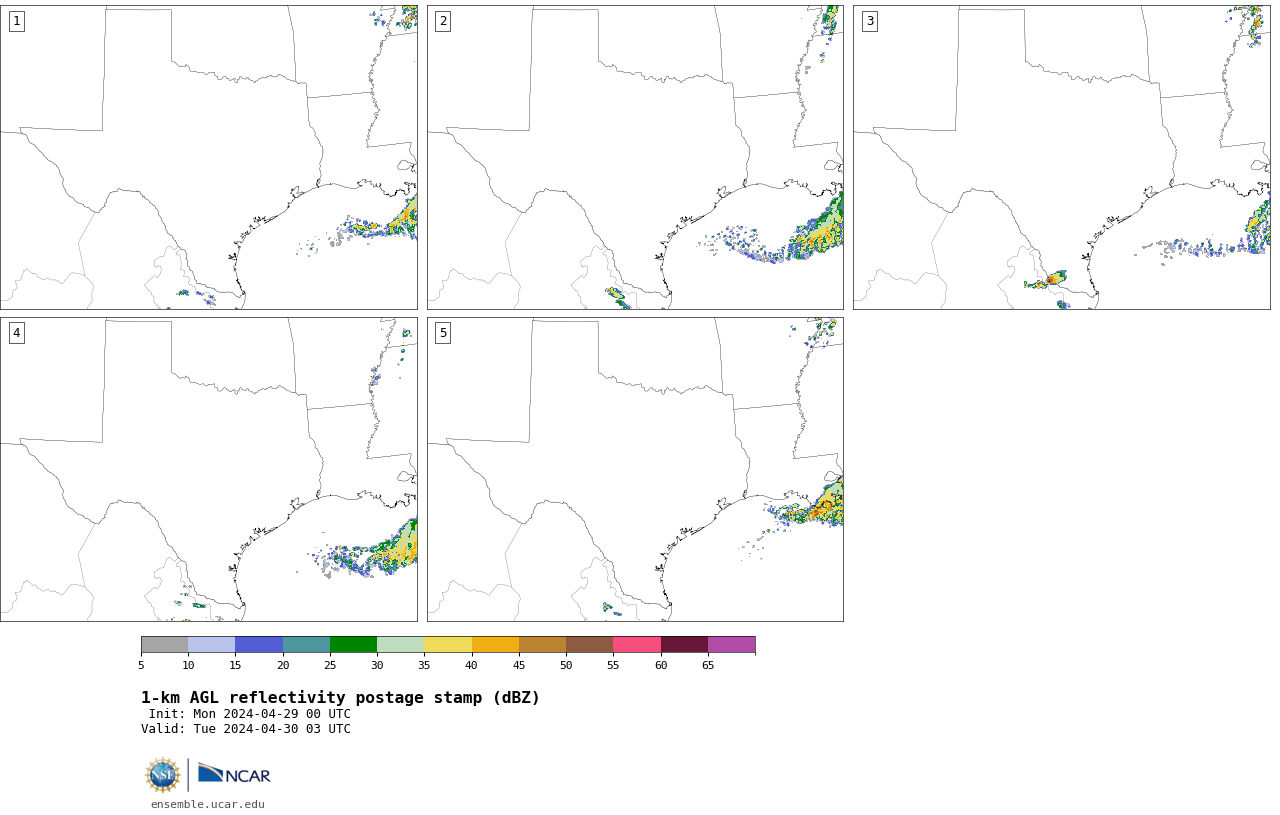
Task: Click the colorbar tick label 50
Action: 566,666
